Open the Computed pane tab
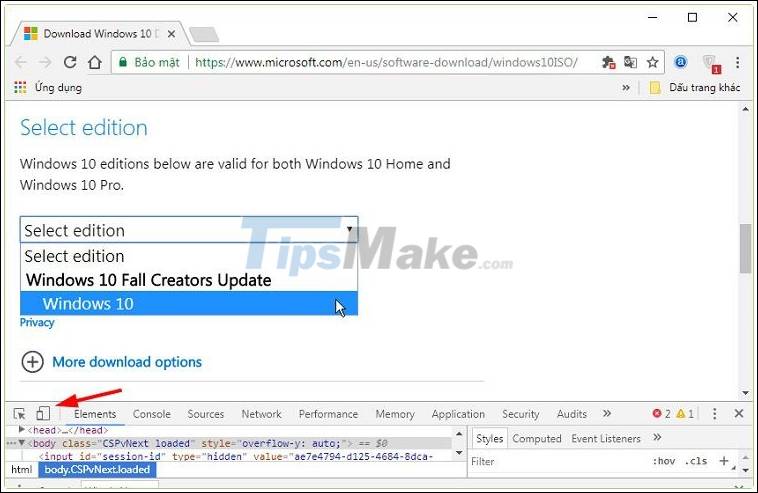The width and height of the screenshot is (758, 493). coord(537,438)
